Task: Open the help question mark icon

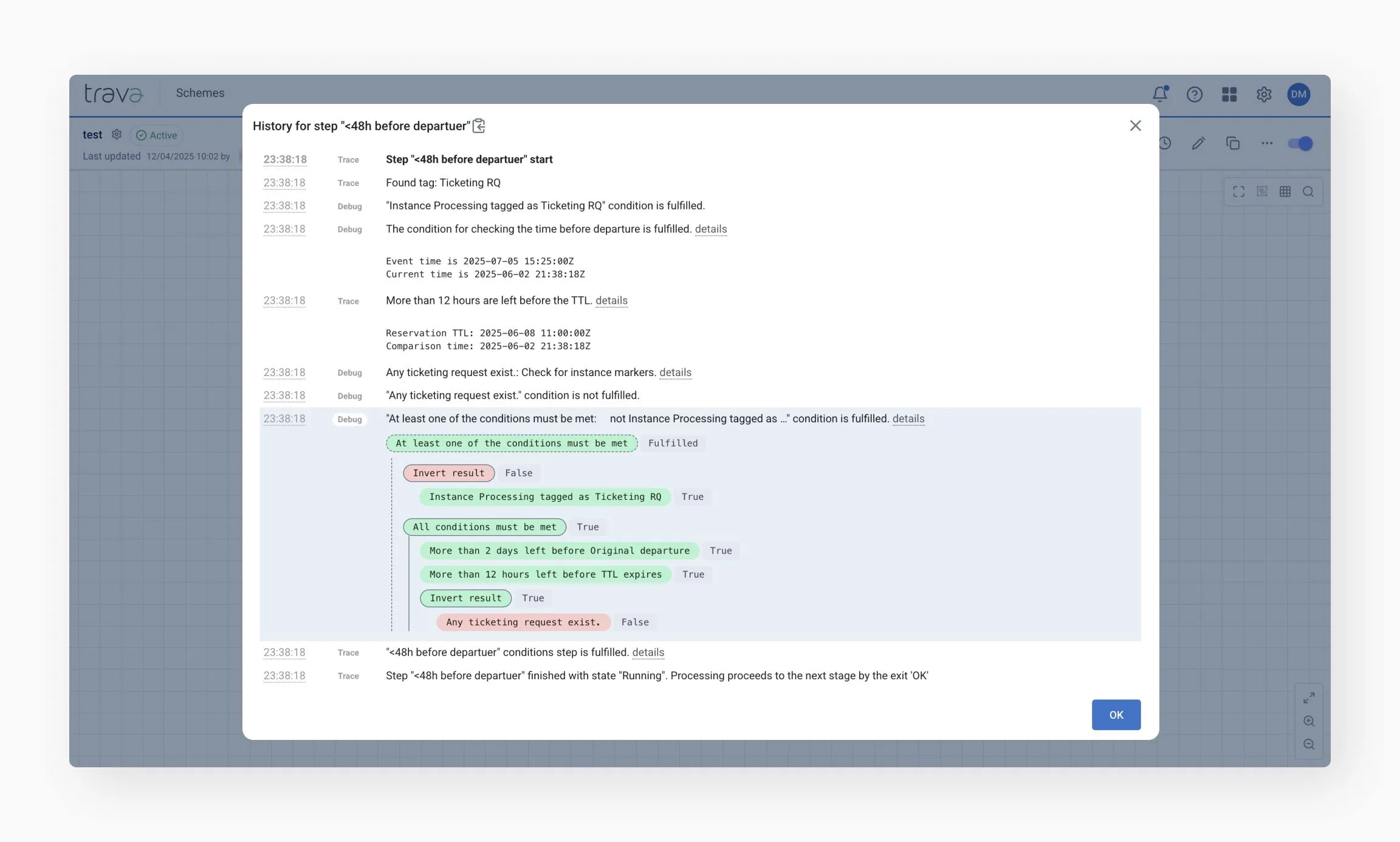Action: [1194, 94]
